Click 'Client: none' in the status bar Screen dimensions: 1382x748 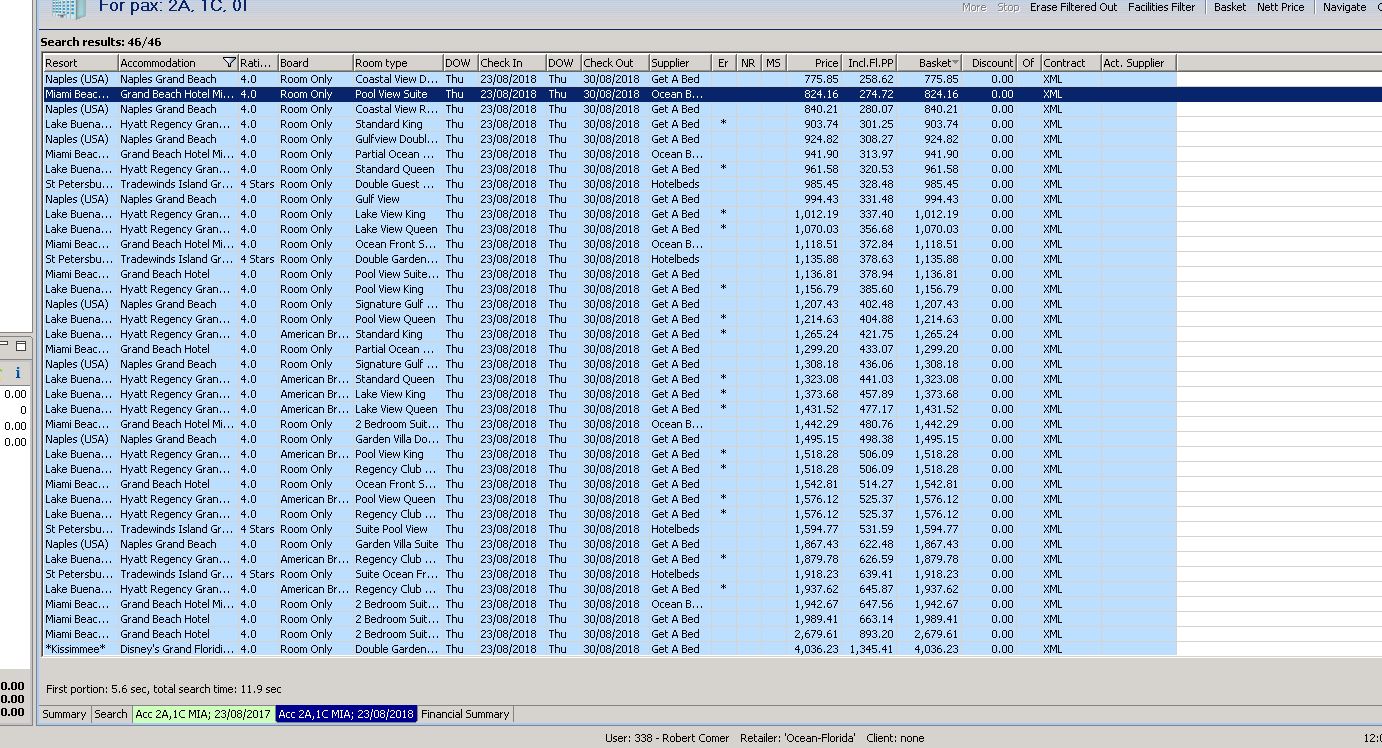click(x=895, y=738)
